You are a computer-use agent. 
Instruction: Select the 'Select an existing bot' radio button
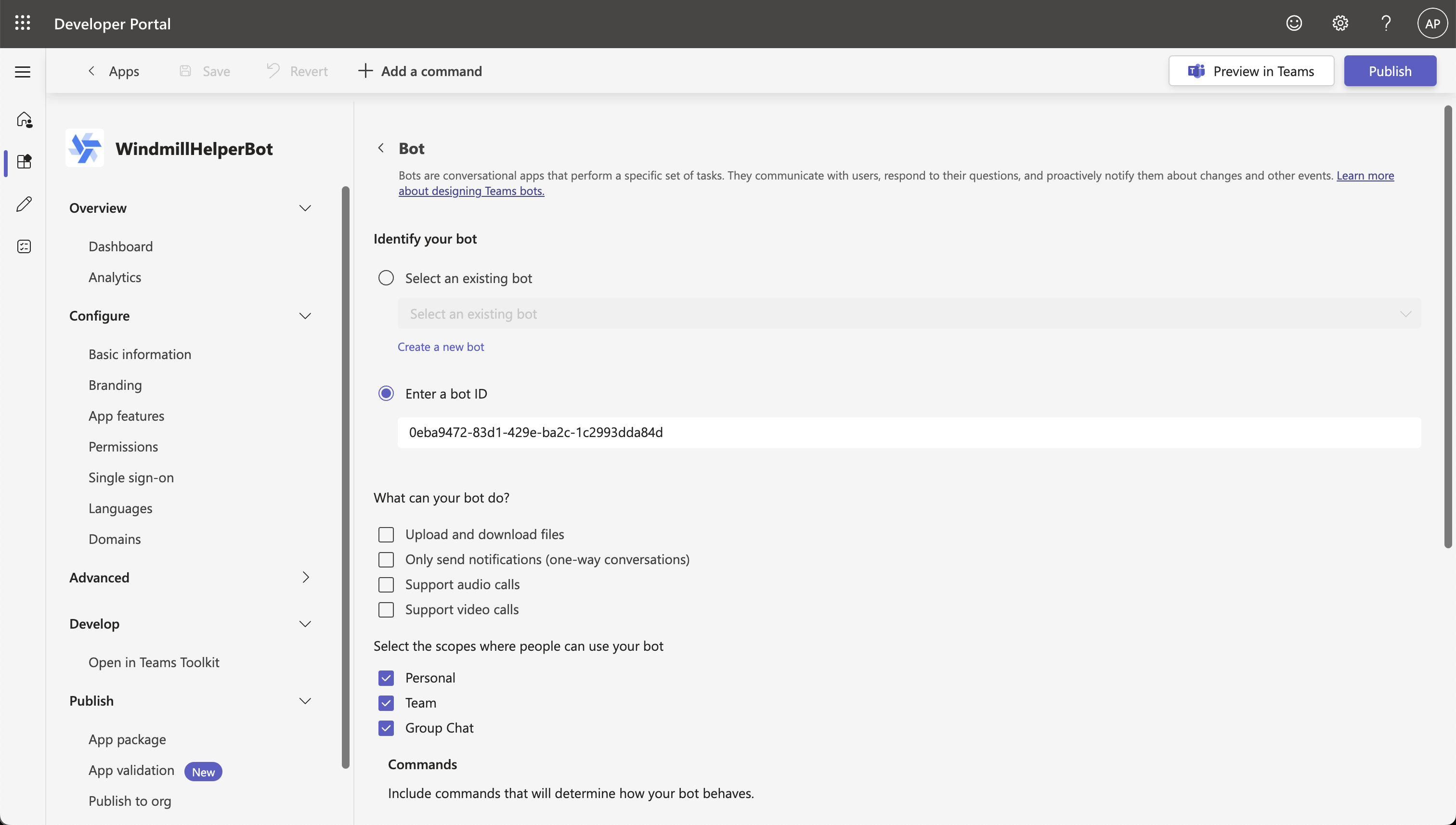[x=386, y=278]
